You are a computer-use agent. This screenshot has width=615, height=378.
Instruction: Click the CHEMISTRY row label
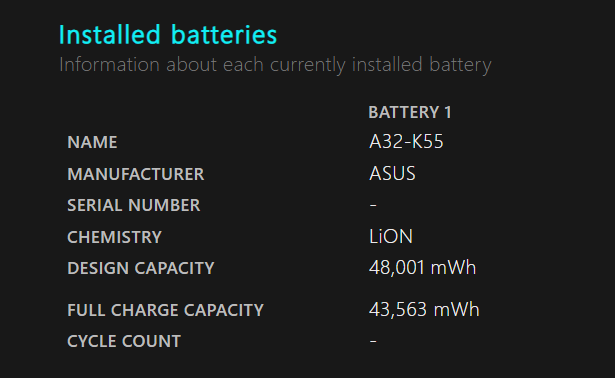pyautogui.click(x=114, y=237)
